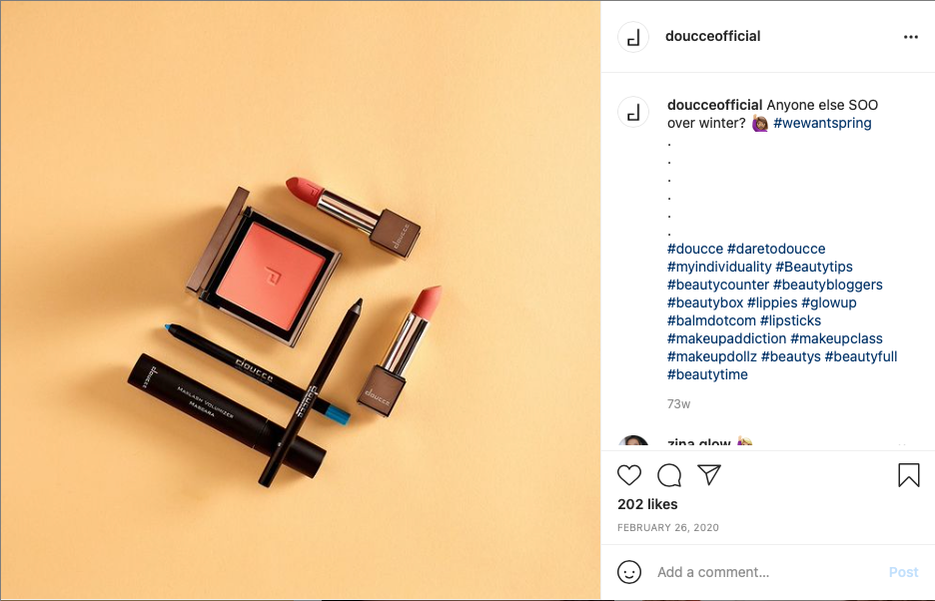This screenshot has height=601, width=935.
Task: Open the #beautytime hashtag
Action: pyautogui.click(x=707, y=374)
